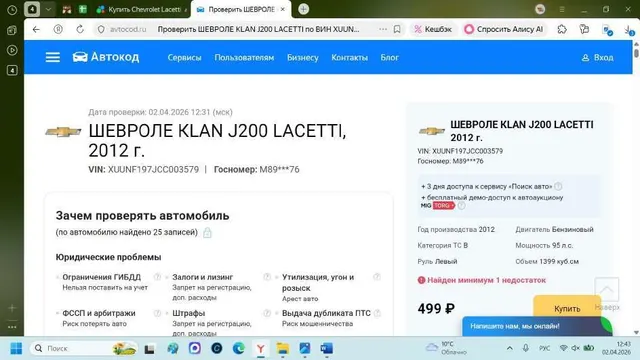Click the Выдача дубликата ПТС item
Screen dimensions: 640x360
pos(326,313)
